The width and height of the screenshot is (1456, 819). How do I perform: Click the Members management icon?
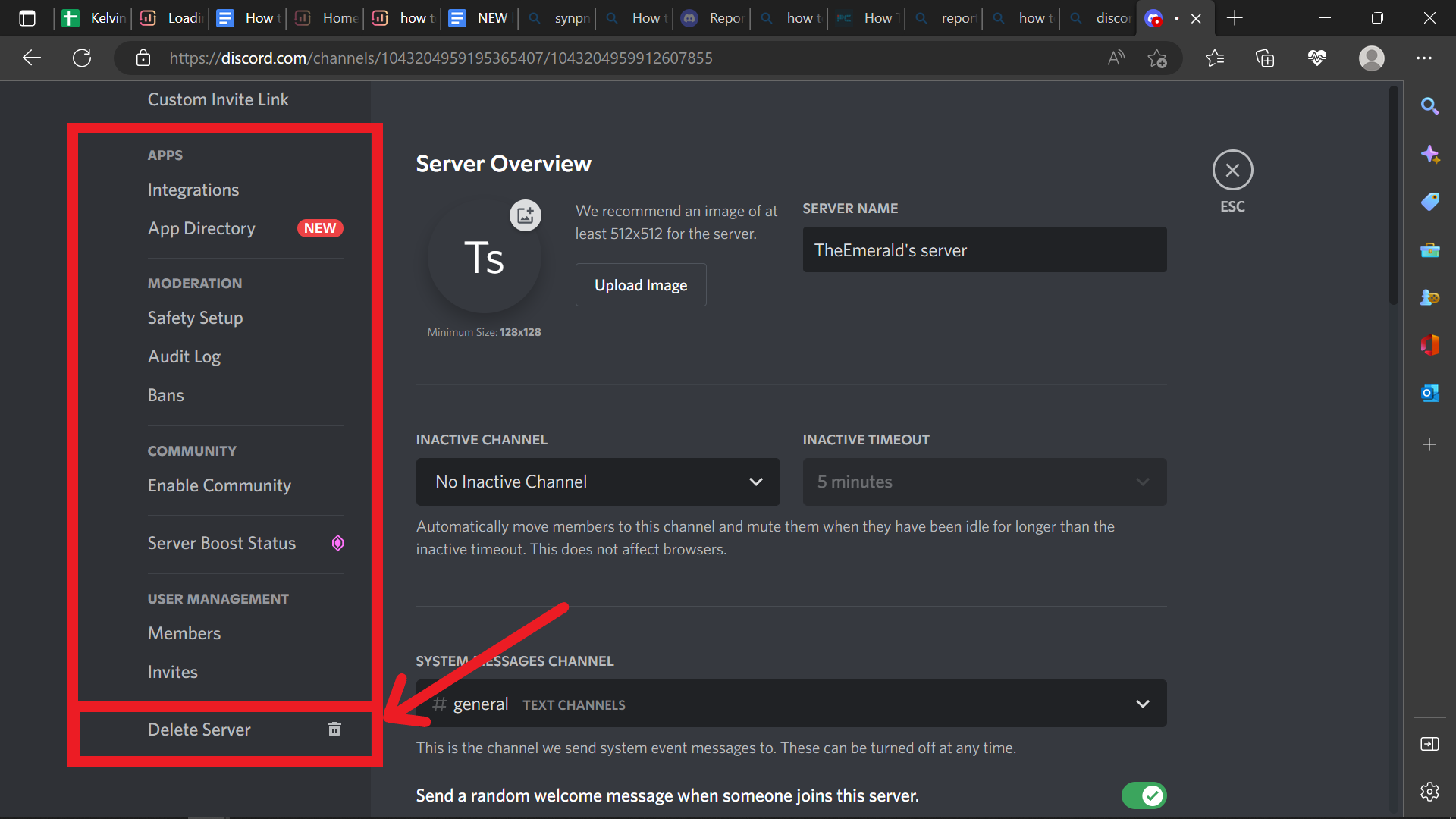[184, 633]
